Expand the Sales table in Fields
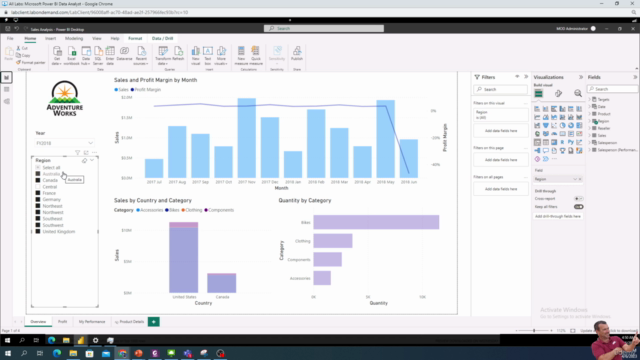 [x=590, y=136]
